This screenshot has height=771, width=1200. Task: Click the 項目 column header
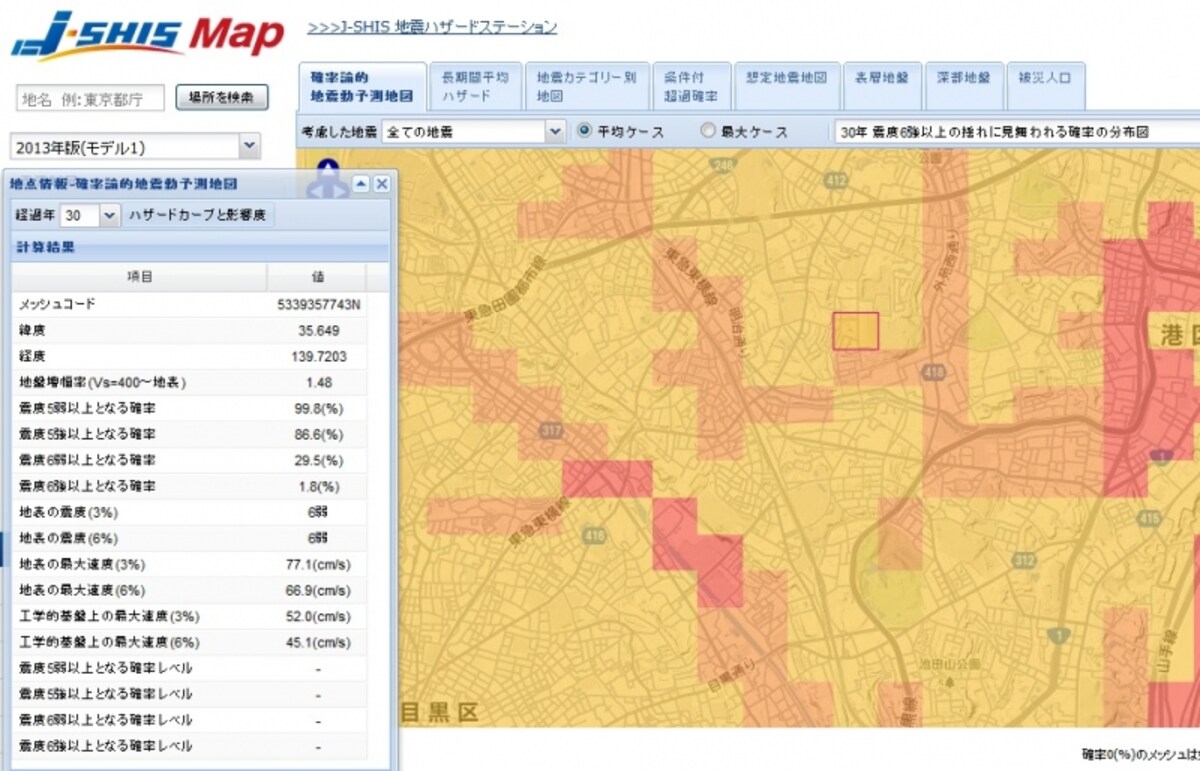pyautogui.click(x=139, y=277)
